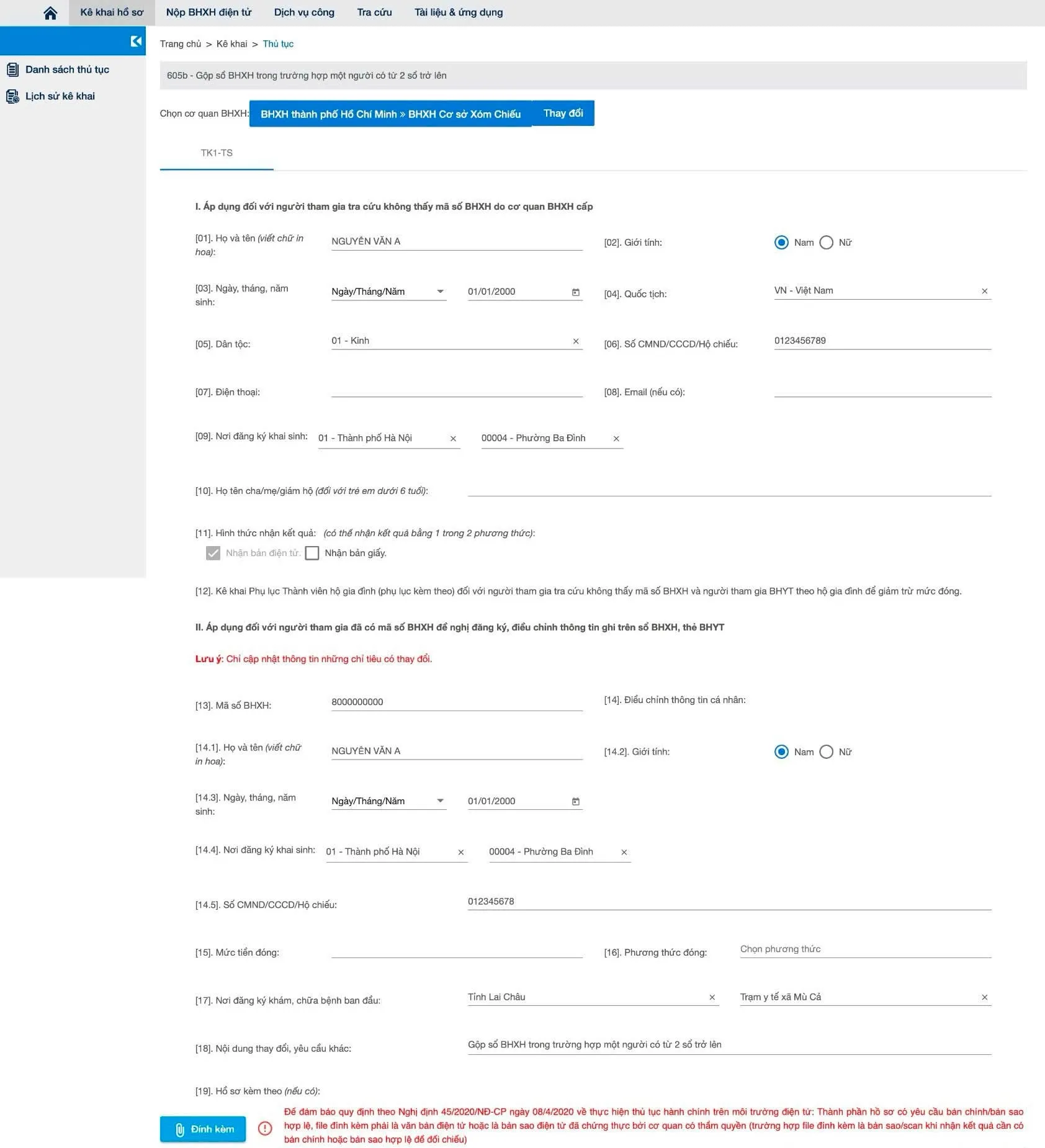Clear the Quốc tịch VN - Việt Nam value
Image resolution: width=1045 pixels, height=1148 pixels.
coord(984,291)
